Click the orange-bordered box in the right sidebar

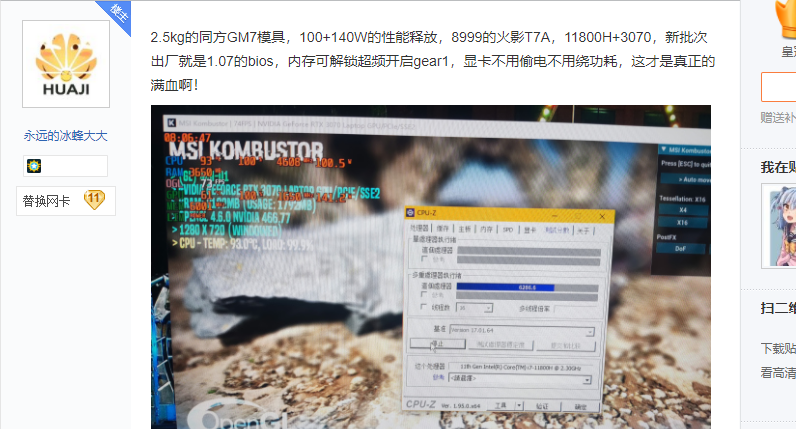(x=778, y=87)
